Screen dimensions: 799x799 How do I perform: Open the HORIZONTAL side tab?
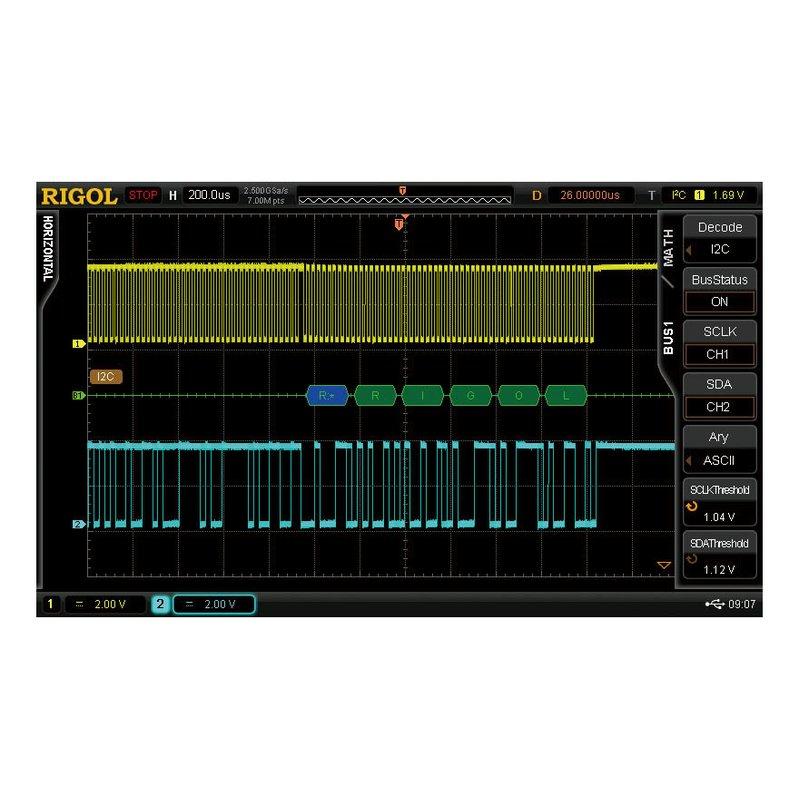coord(48,249)
